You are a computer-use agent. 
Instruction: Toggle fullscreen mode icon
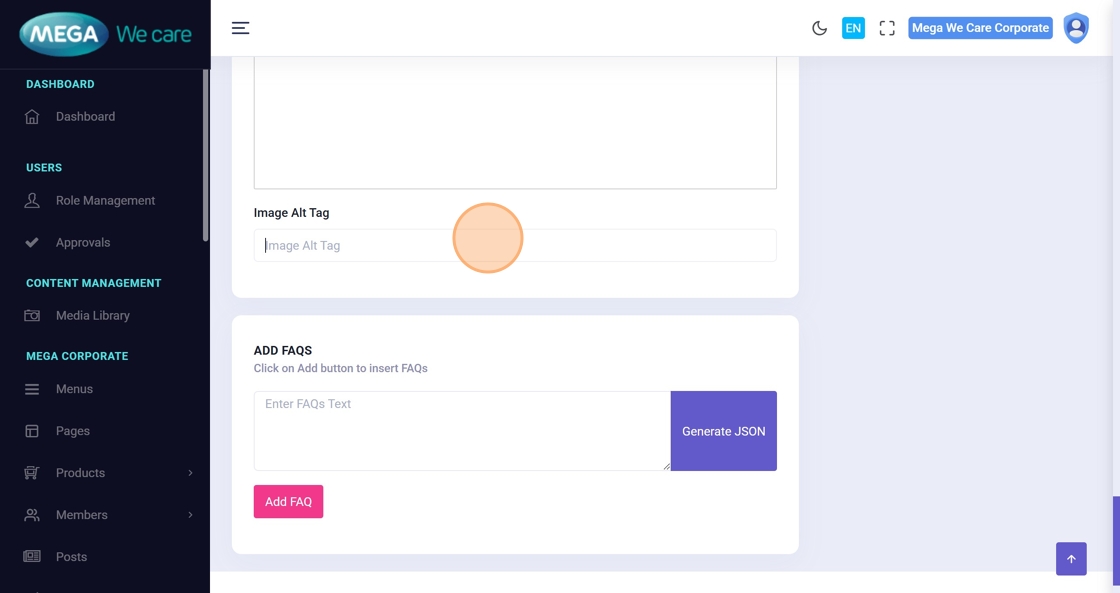[887, 28]
